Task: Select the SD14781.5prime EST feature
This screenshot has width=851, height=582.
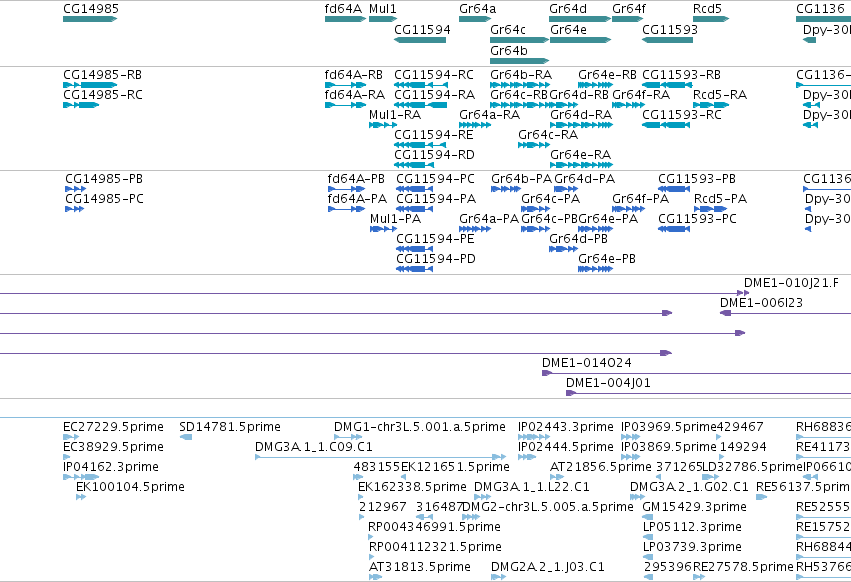Action: (x=186, y=437)
